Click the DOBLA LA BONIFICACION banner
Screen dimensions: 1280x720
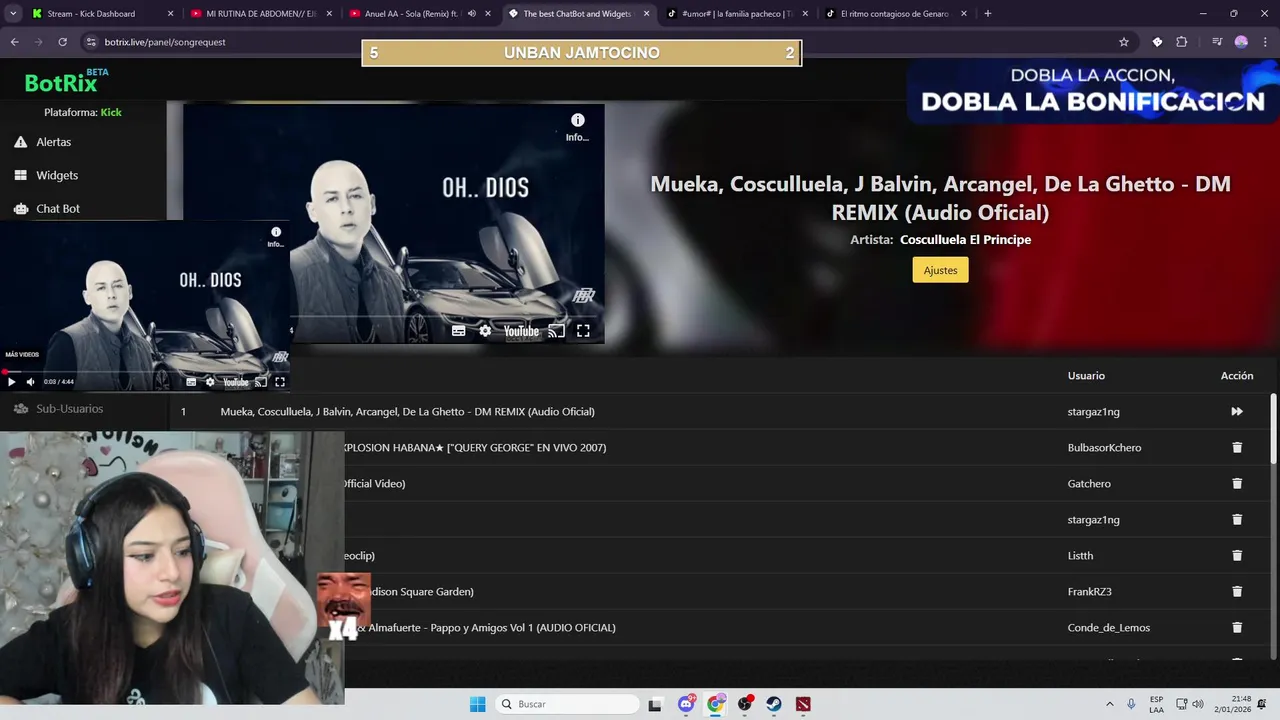pos(1093,91)
